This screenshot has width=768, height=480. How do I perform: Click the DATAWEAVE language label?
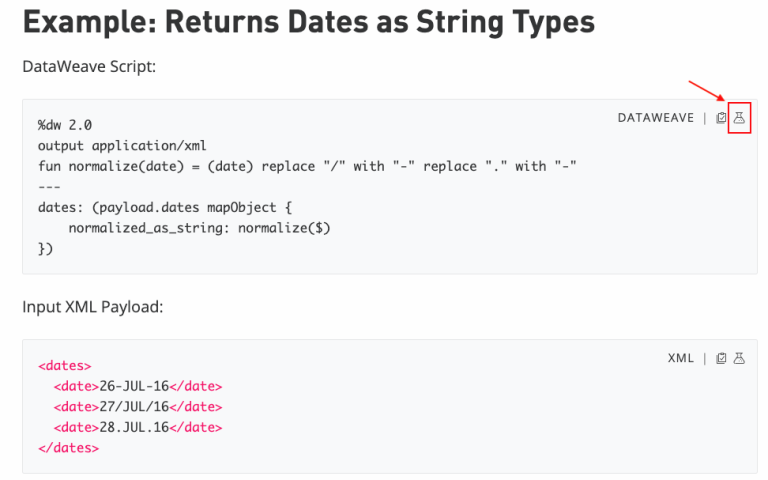coord(656,118)
